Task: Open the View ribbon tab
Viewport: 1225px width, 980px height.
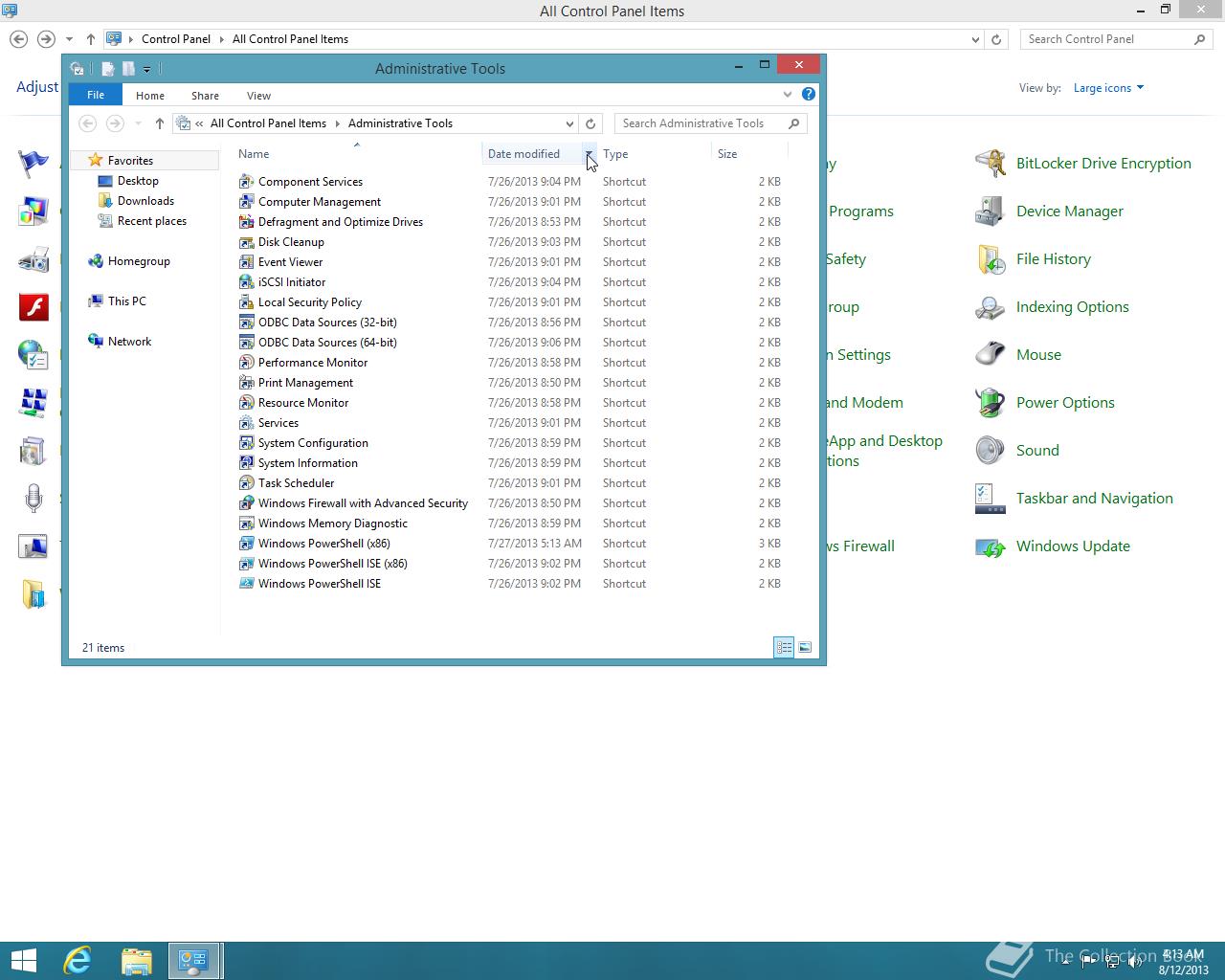Action: pos(258,96)
